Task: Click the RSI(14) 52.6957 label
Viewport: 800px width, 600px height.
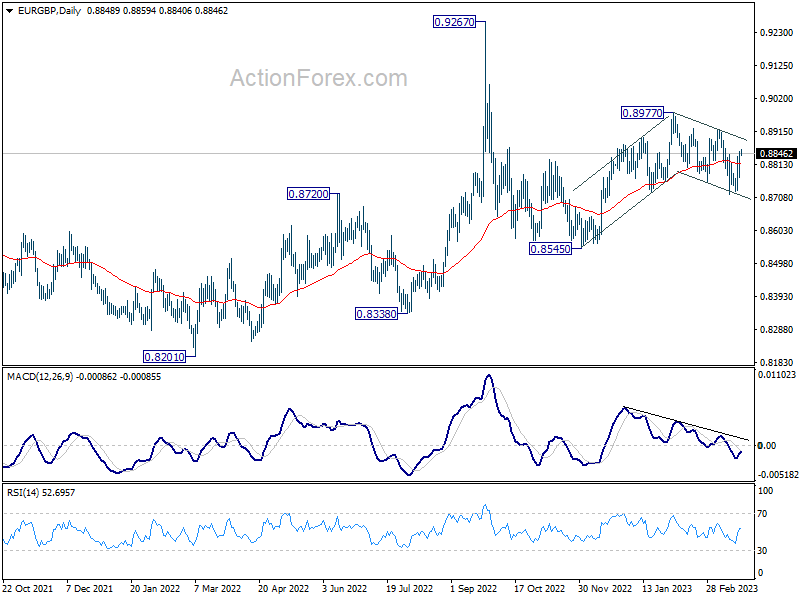Action: (41, 493)
